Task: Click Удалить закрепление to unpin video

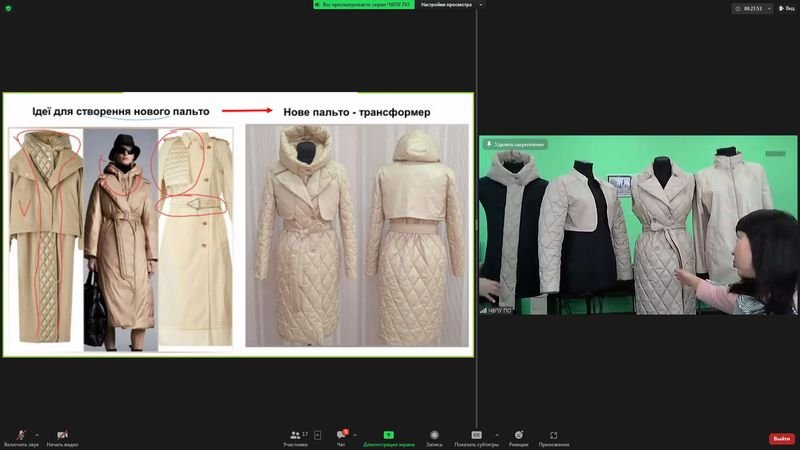Action: (x=516, y=144)
